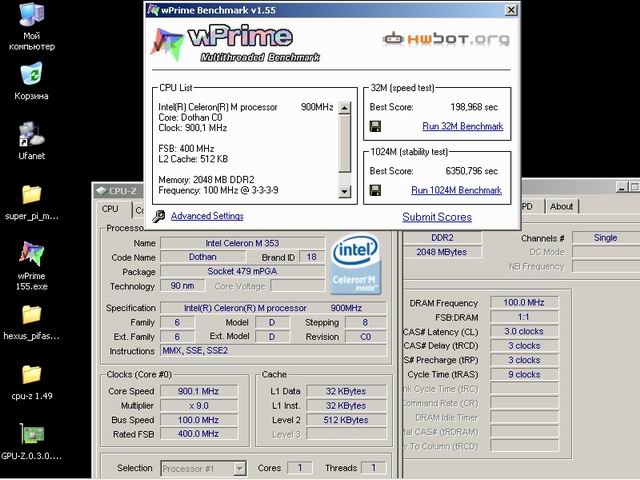Click the CPU List scroll down arrow
Screen dimensions: 640x480
point(344,191)
